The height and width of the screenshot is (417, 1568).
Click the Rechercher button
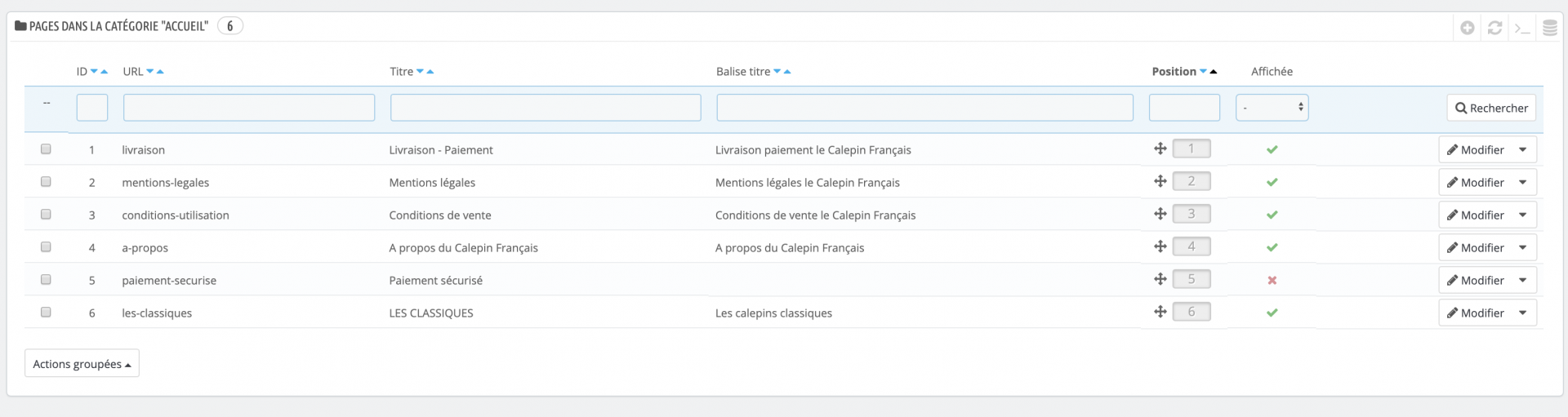point(1491,108)
